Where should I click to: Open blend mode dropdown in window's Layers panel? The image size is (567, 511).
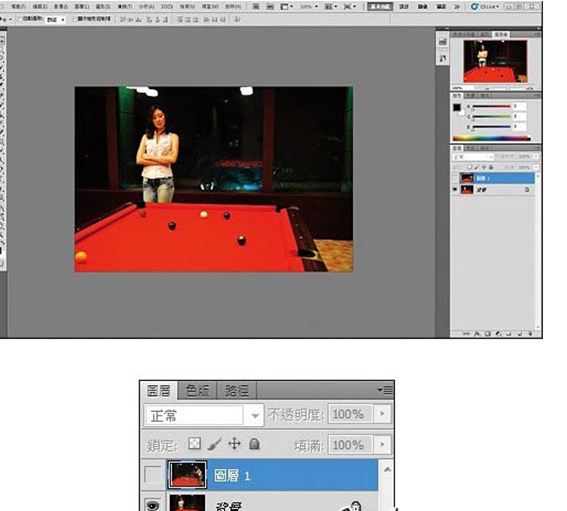click(473, 157)
